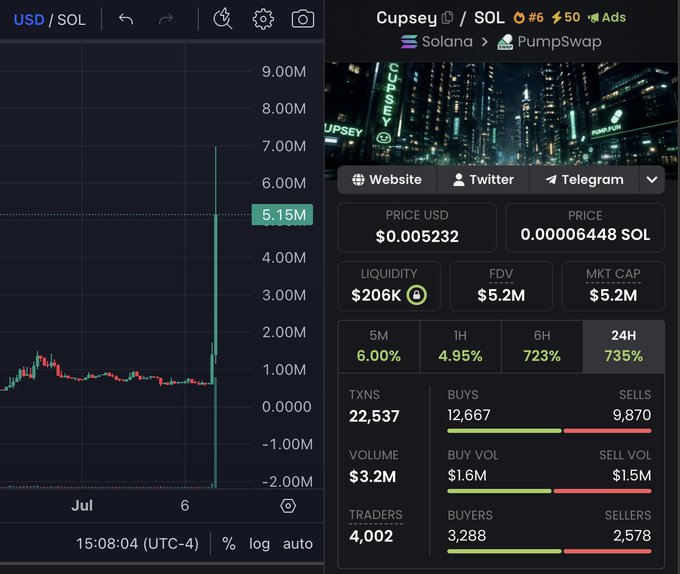680x574 pixels.
Task: Click the buyers versus sellers ratio bar
Action: click(x=549, y=551)
